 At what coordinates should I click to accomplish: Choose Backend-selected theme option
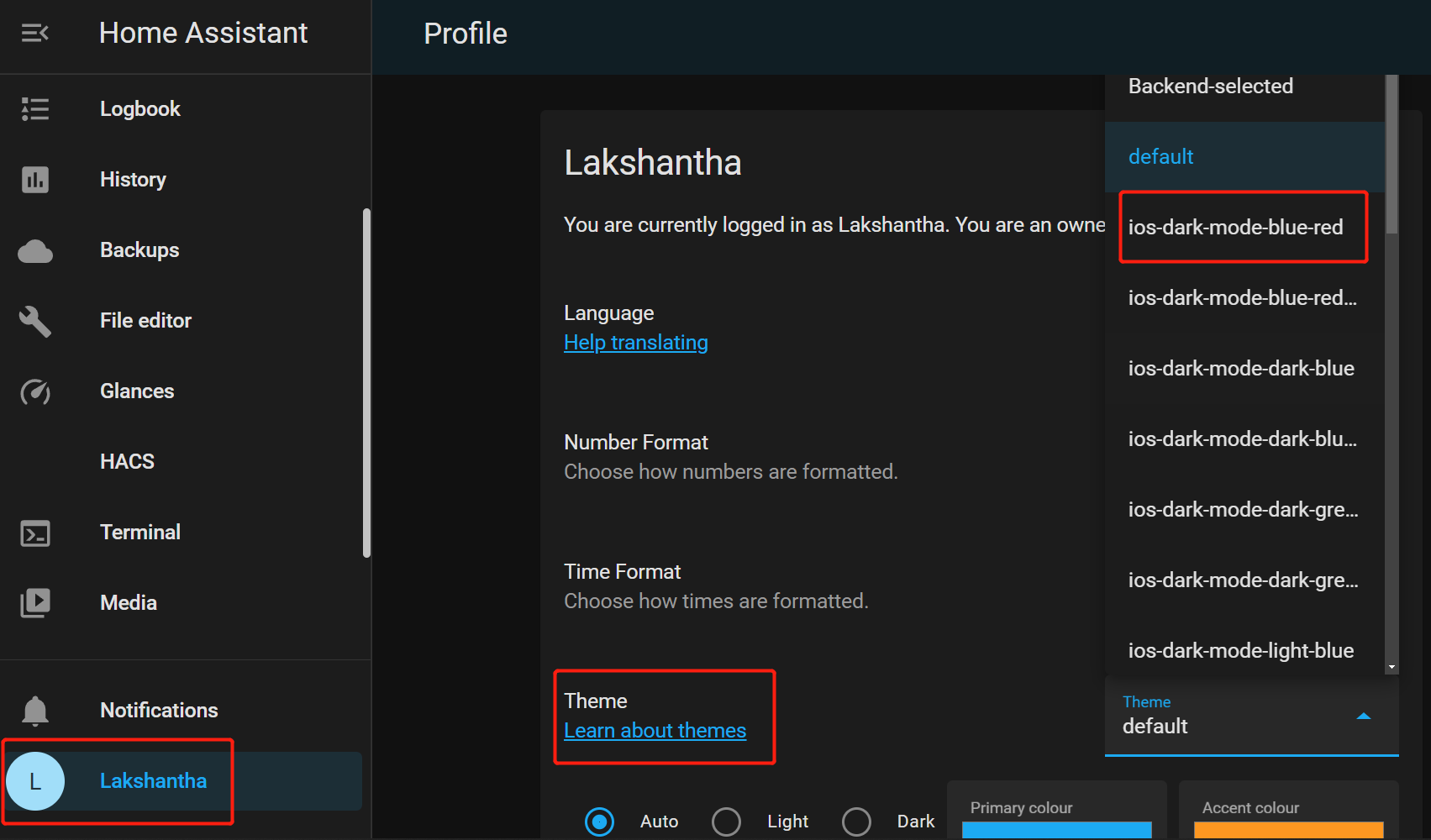[1244, 87]
